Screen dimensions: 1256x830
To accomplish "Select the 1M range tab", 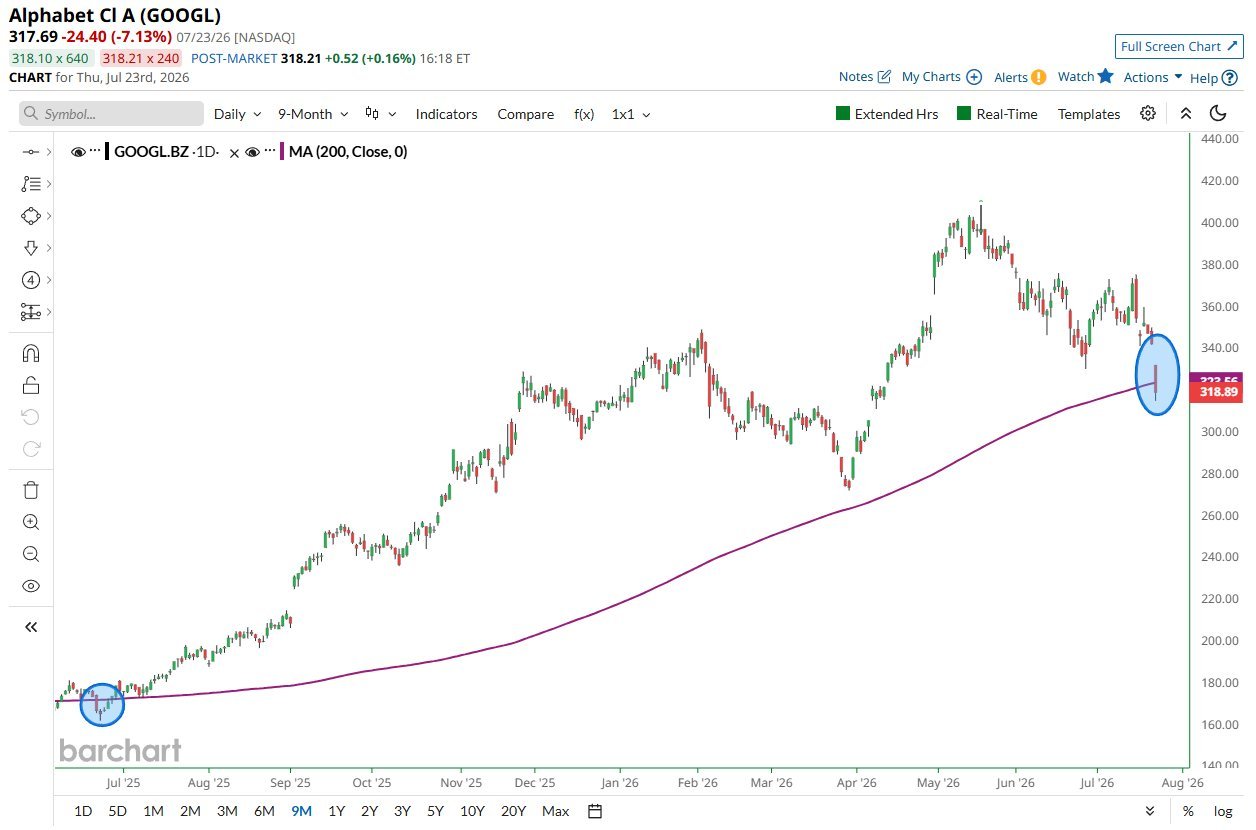I will pos(153,811).
